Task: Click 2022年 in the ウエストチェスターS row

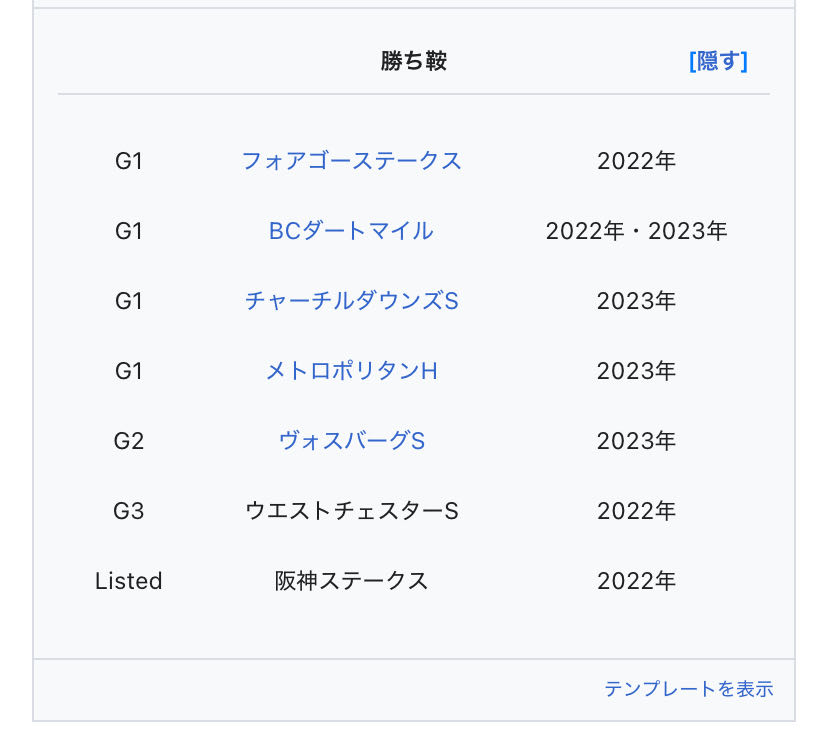Action: [x=636, y=511]
